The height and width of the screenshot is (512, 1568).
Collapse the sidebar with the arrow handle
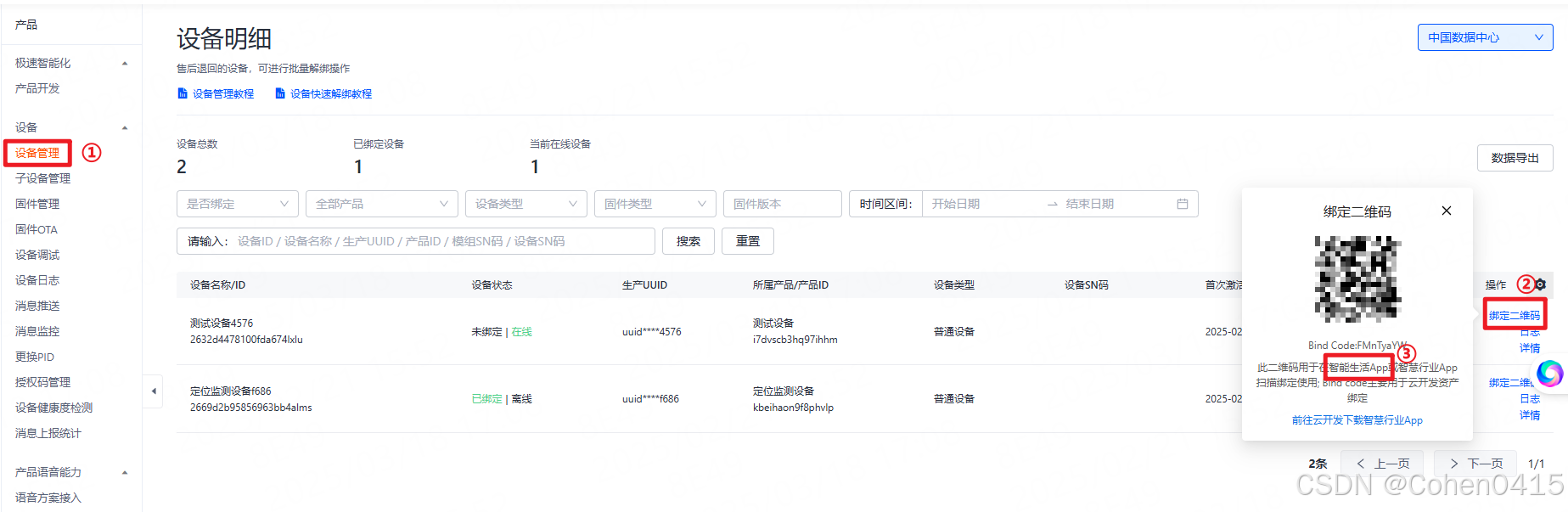(153, 391)
